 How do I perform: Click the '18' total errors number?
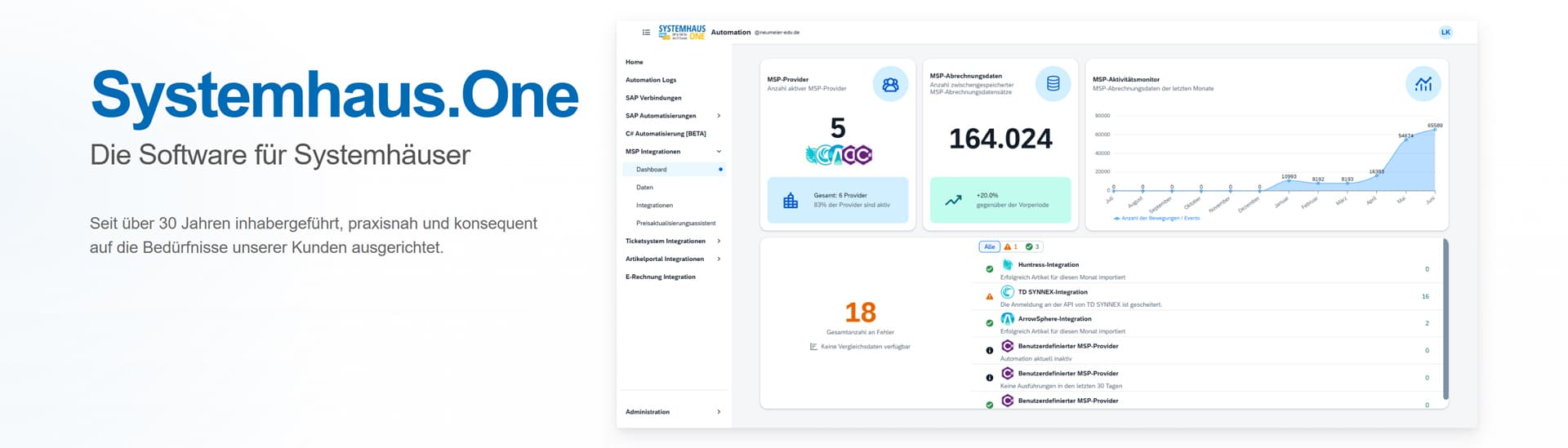(x=860, y=313)
